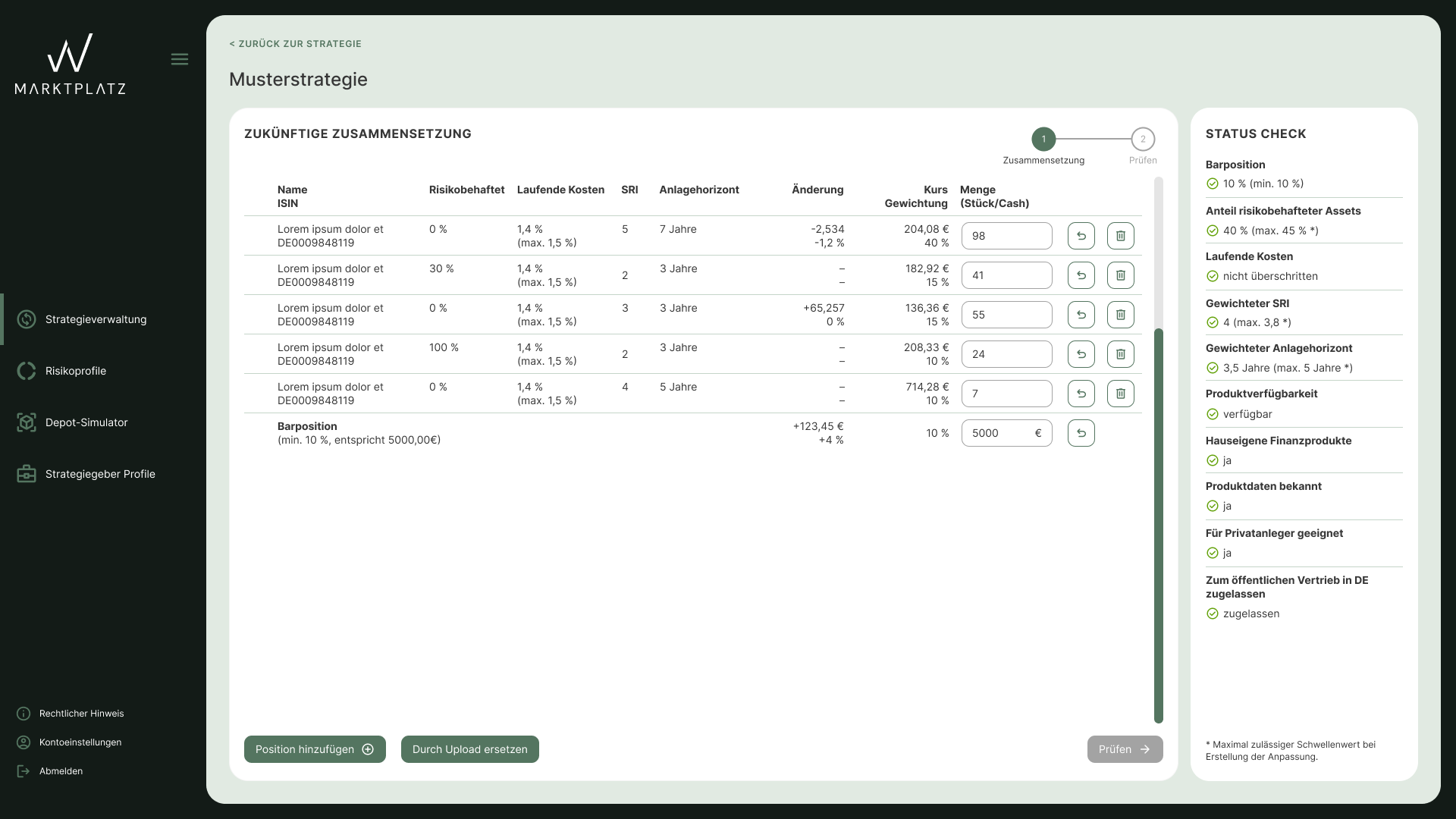Click the Änderung column header
The height and width of the screenshot is (819, 1456).
(x=817, y=190)
